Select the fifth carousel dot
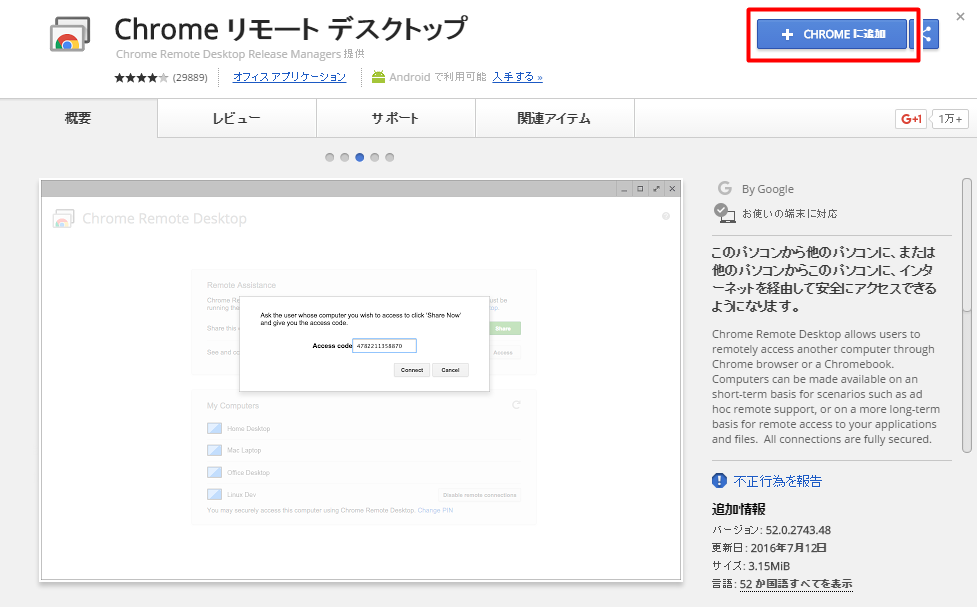This screenshot has width=977, height=607. [x=389, y=158]
